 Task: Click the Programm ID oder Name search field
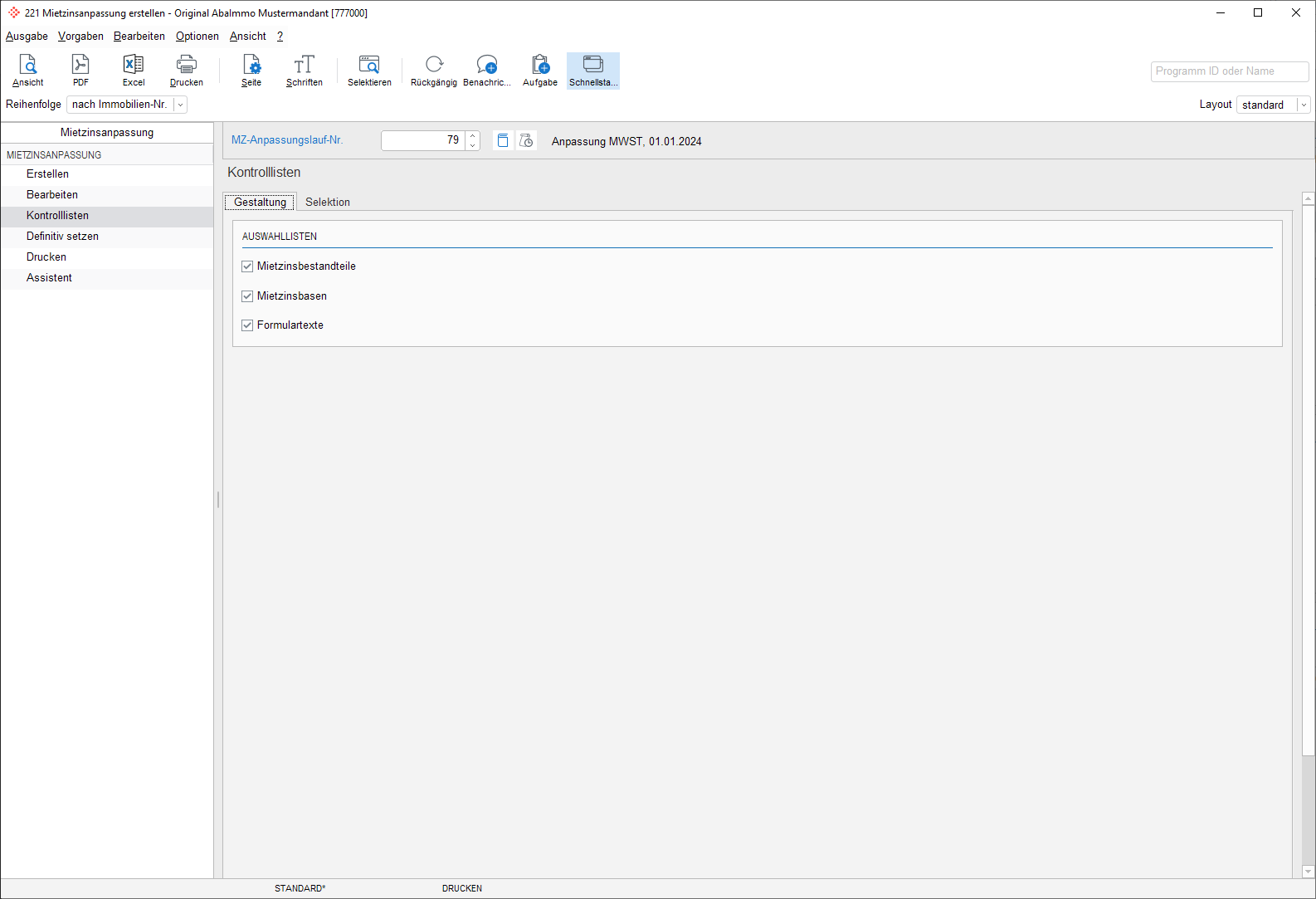pos(1230,71)
